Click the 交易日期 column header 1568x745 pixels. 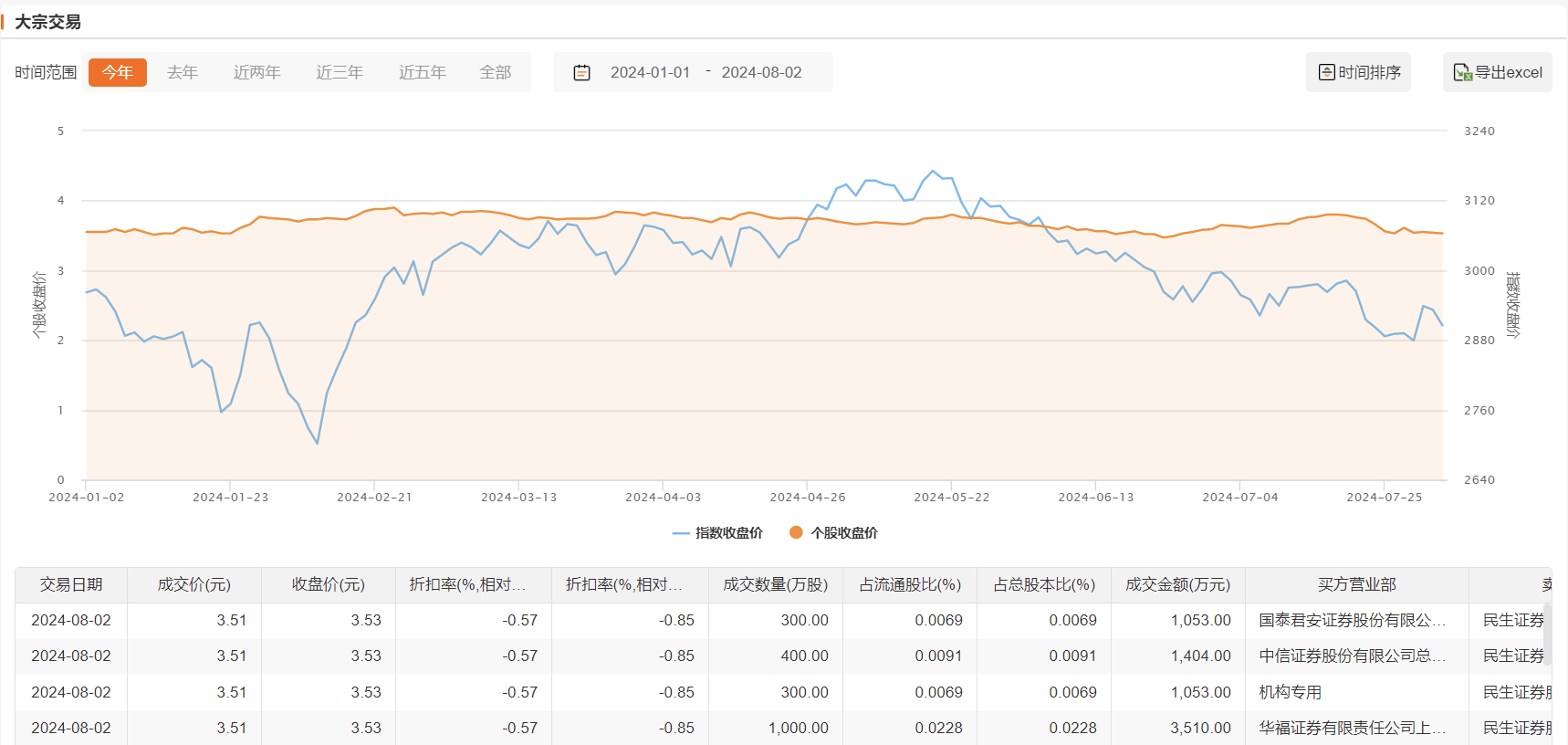(71, 584)
